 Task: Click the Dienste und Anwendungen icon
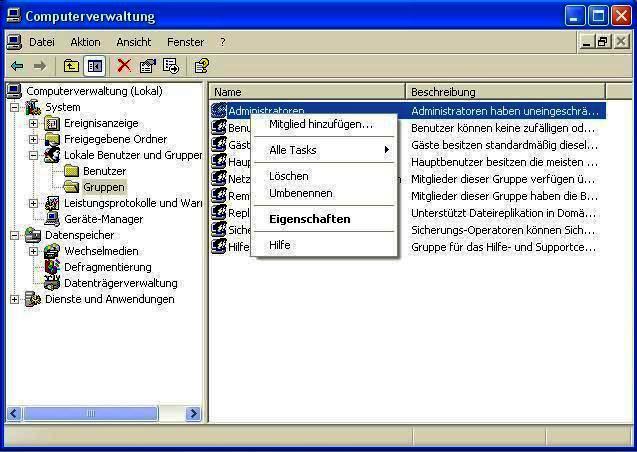[x=33, y=299]
